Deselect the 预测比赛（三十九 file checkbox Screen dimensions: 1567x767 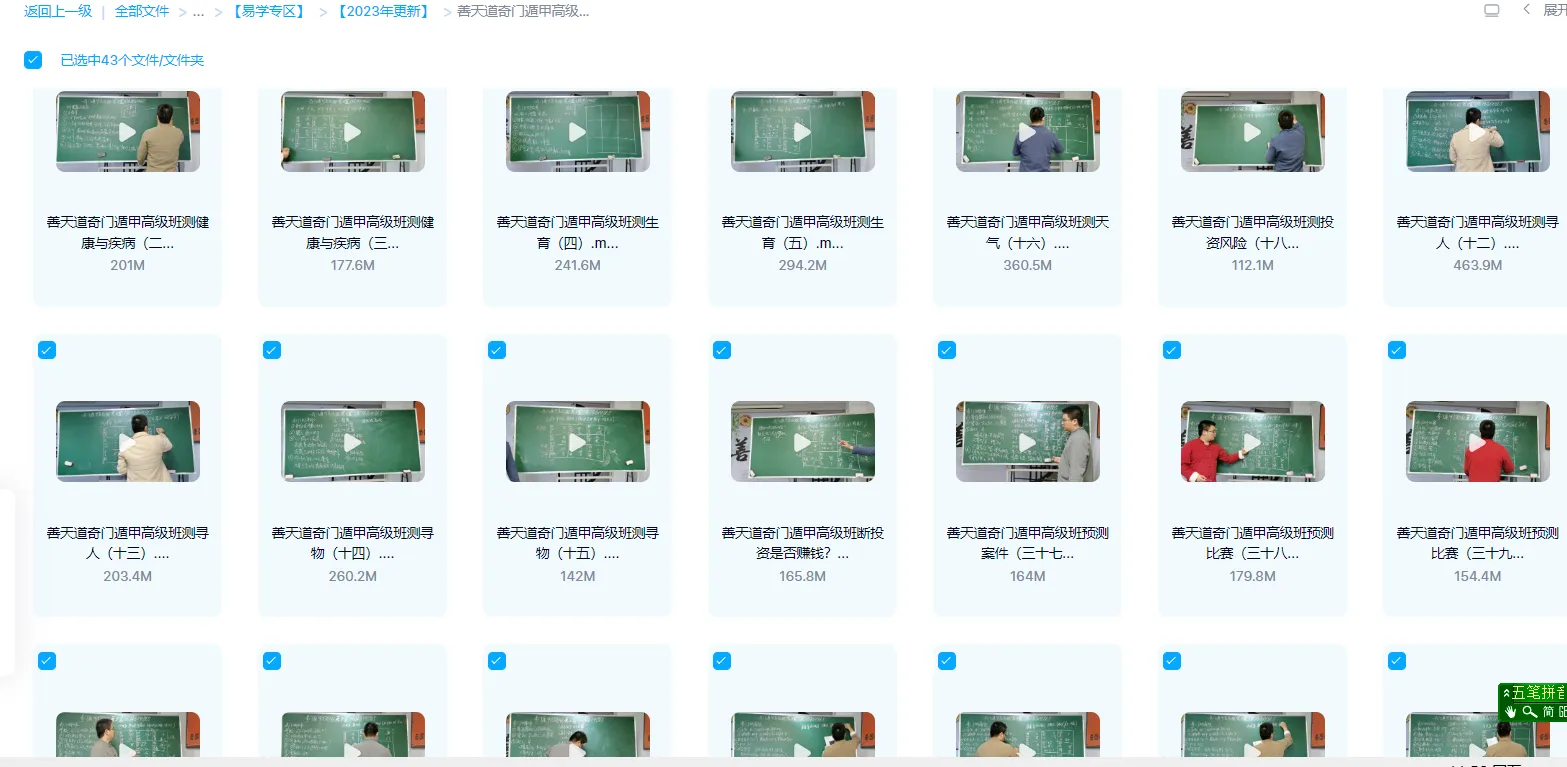click(x=1397, y=350)
